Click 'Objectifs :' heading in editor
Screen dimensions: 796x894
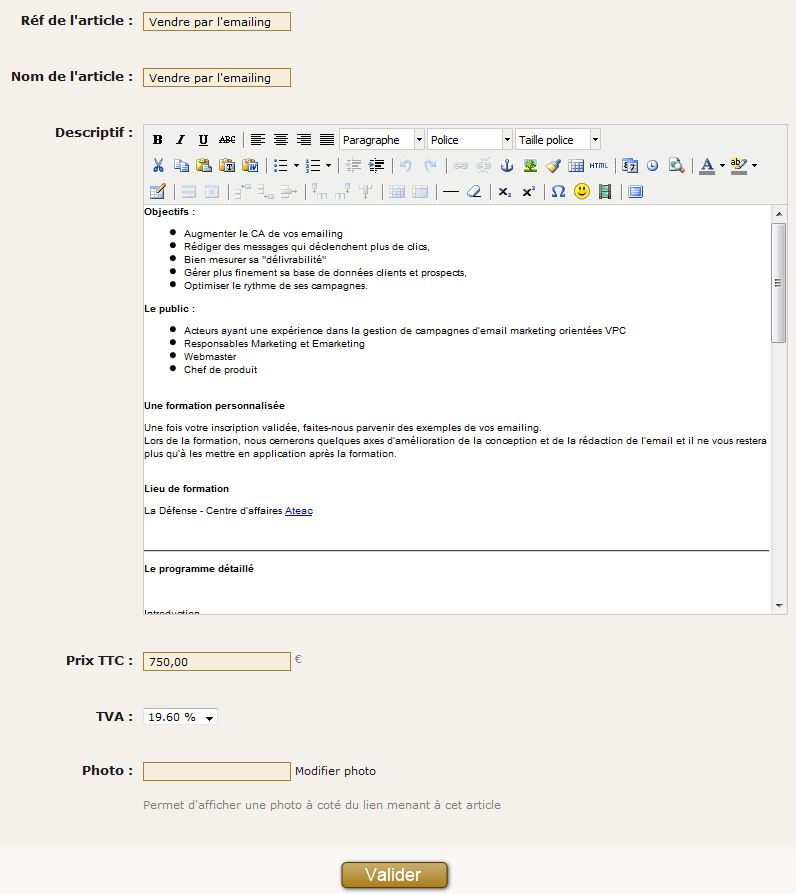click(x=169, y=212)
